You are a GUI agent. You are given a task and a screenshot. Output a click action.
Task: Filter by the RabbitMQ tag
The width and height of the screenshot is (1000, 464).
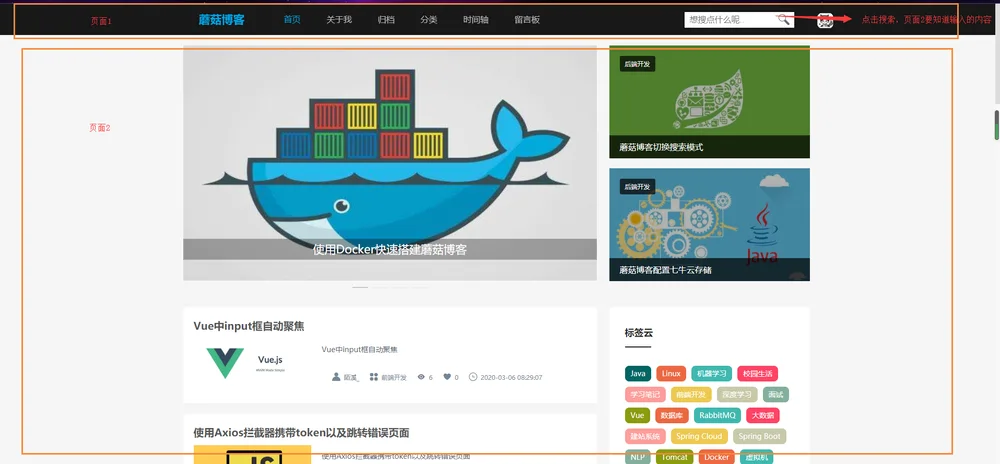click(717, 416)
